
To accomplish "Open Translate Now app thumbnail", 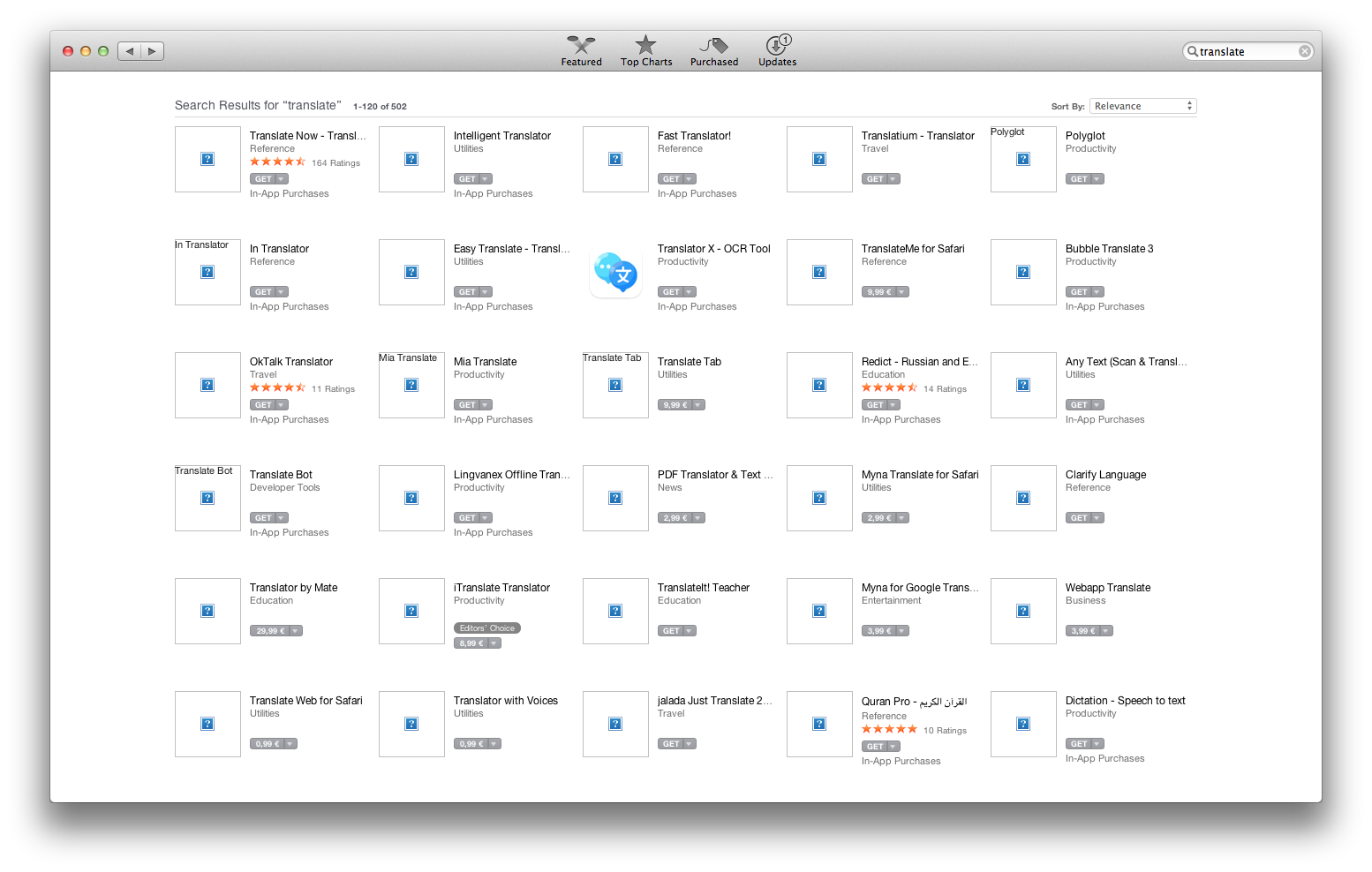I will point(207,159).
